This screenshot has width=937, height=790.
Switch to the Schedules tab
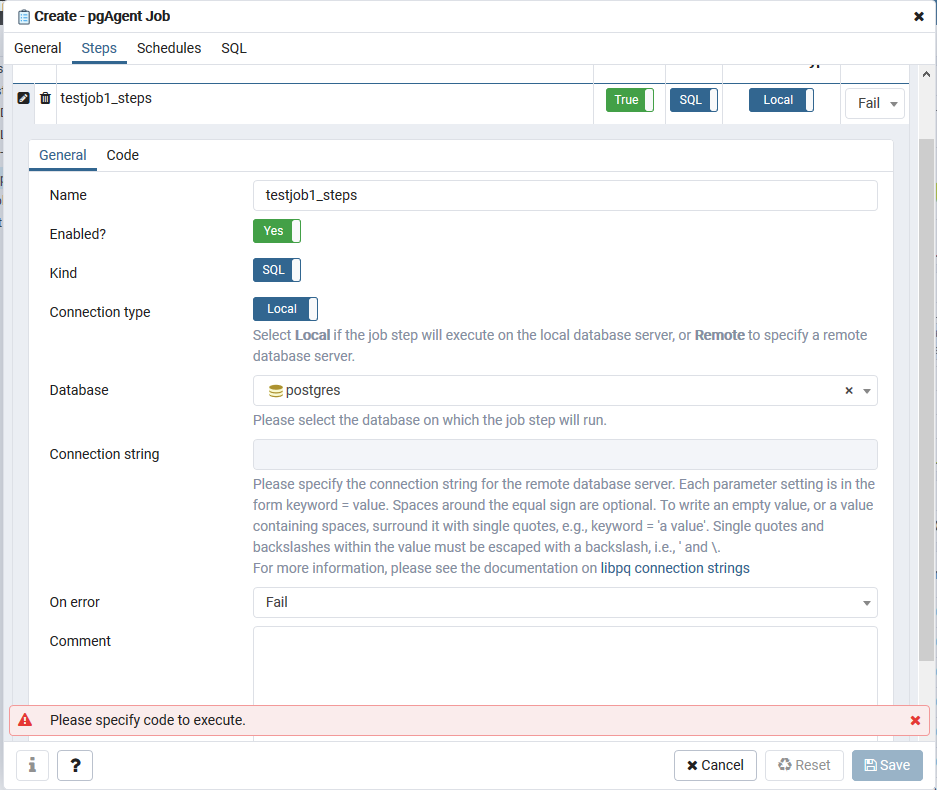(169, 48)
